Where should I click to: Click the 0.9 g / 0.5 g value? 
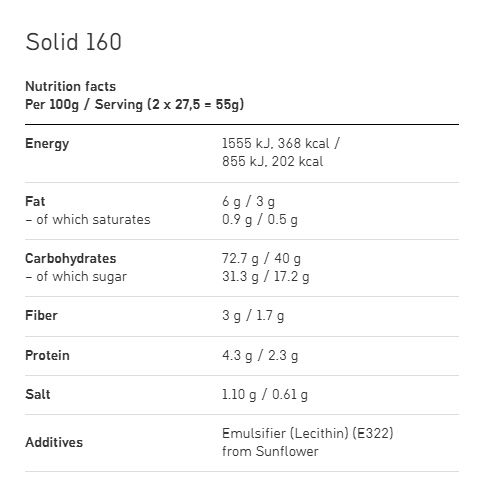(260, 220)
